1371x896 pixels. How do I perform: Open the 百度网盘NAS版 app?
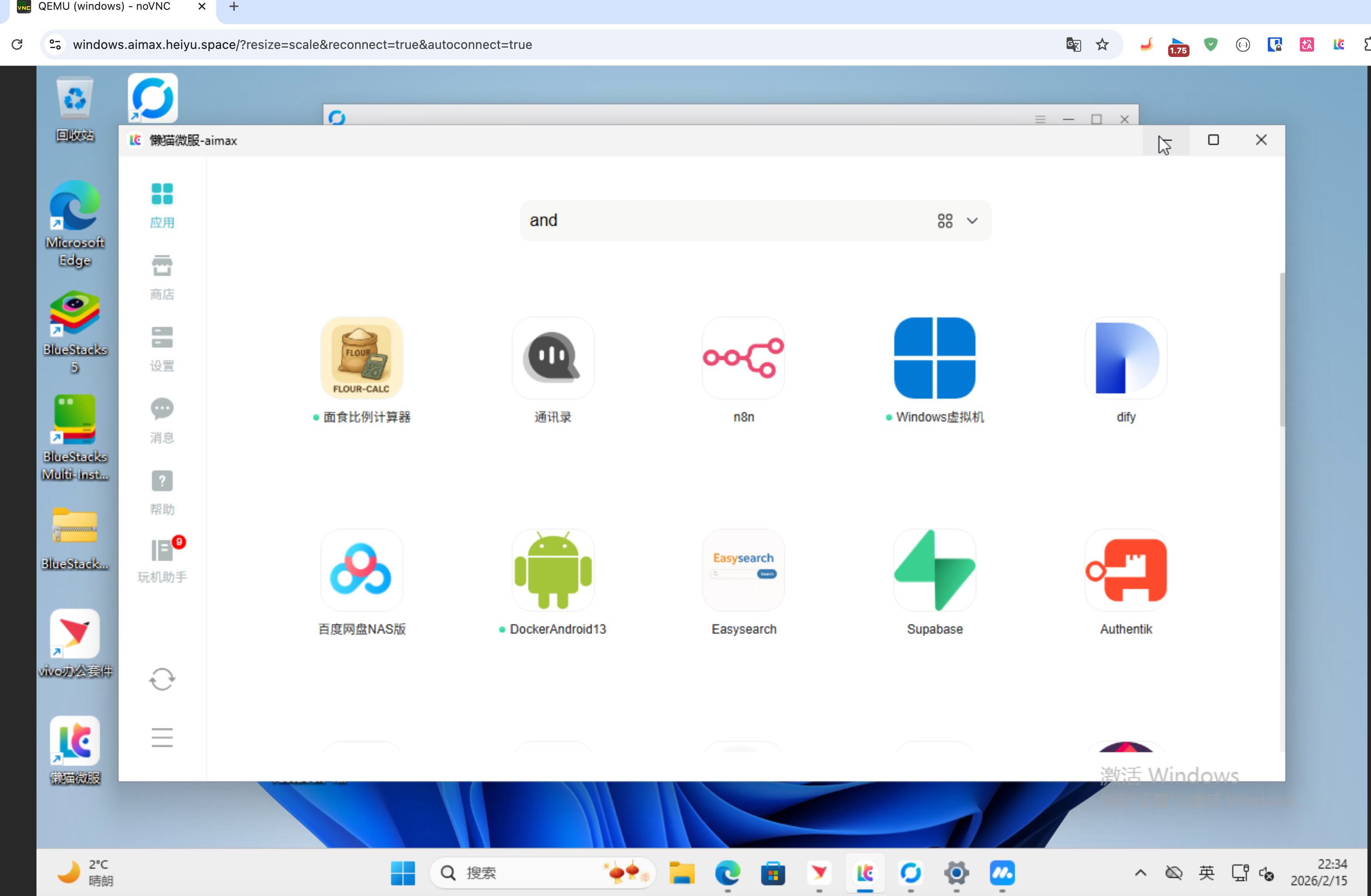pos(361,570)
